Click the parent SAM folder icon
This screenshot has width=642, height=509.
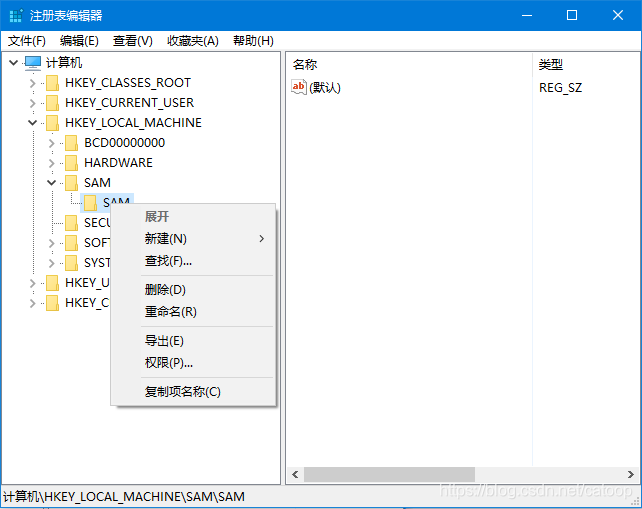(71, 183)
